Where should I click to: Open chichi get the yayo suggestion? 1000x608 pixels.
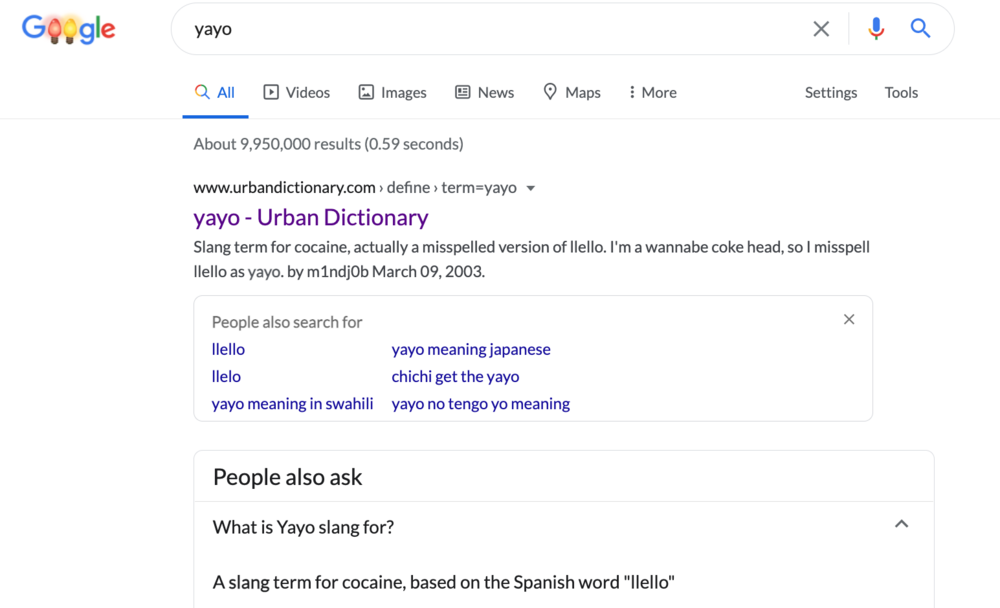pos(455,376)
